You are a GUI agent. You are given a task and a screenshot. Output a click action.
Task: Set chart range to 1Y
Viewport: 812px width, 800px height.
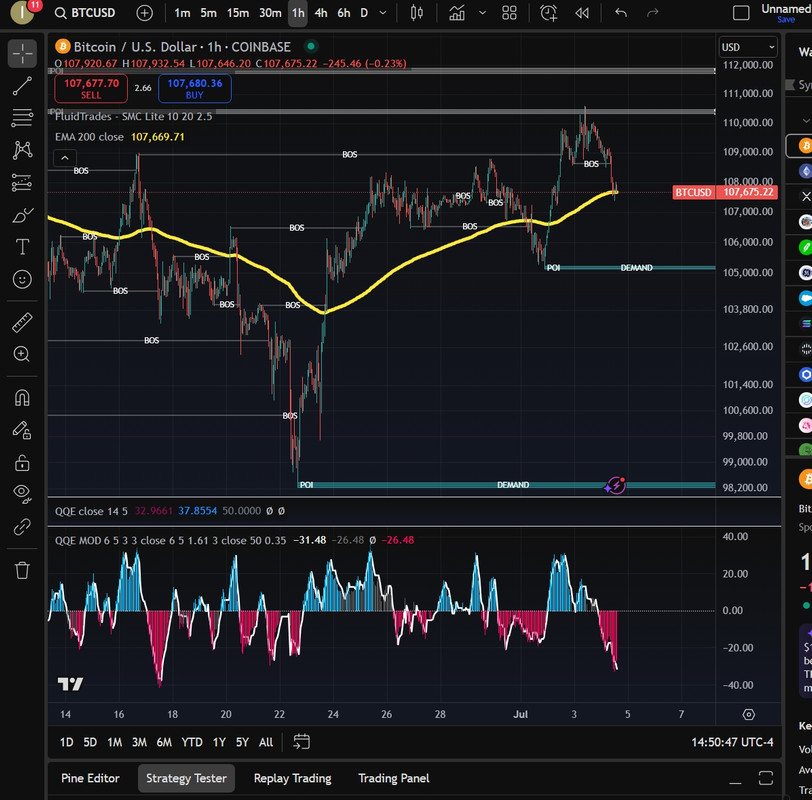pos(219,742)
